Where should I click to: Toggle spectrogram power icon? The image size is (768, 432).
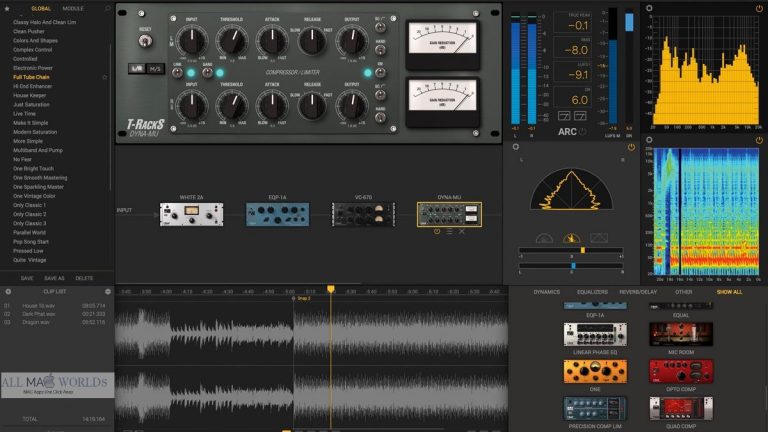pyautogui.click(x=759, y=140)
